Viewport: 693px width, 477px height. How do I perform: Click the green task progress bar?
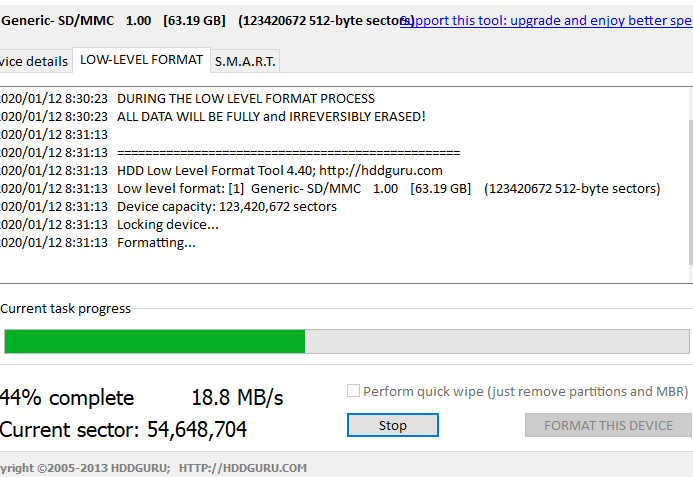(x=346, y=341)
